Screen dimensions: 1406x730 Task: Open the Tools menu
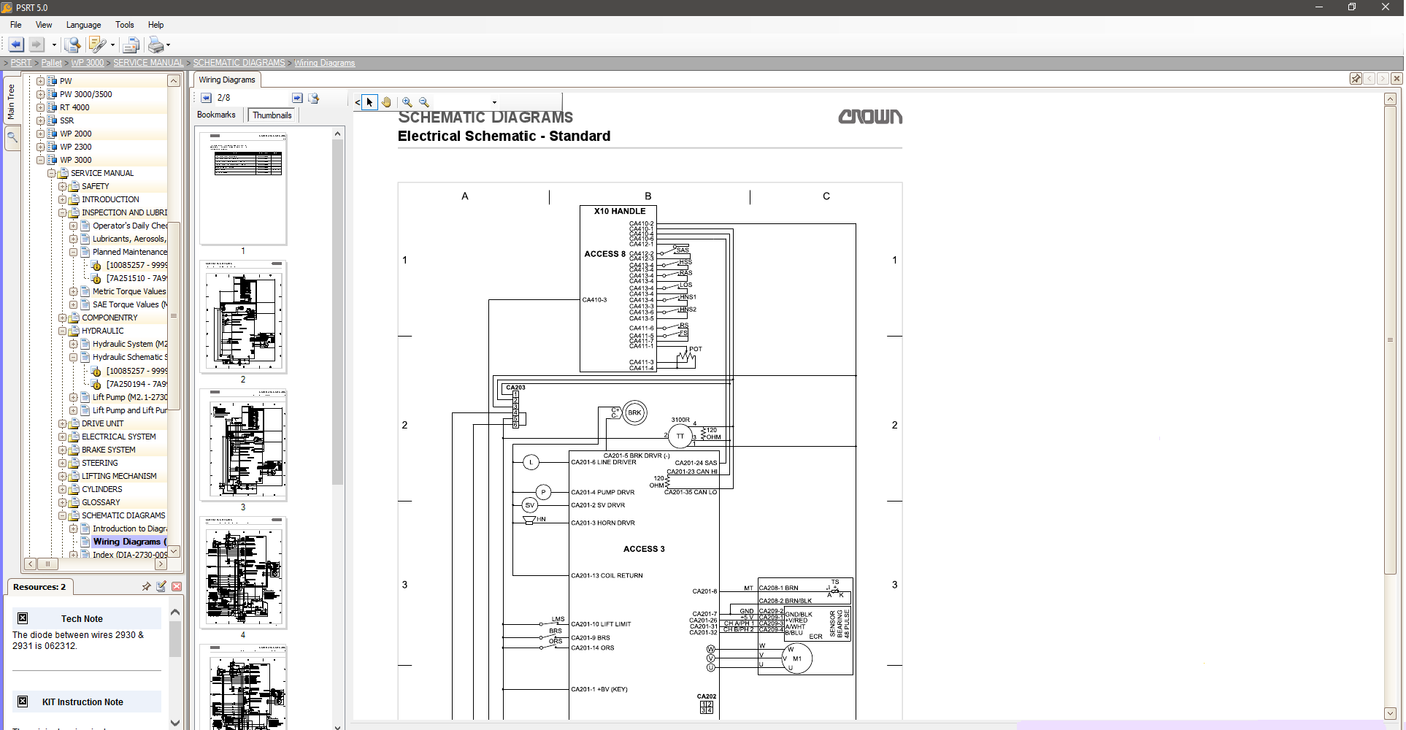[x=124, y=25]
